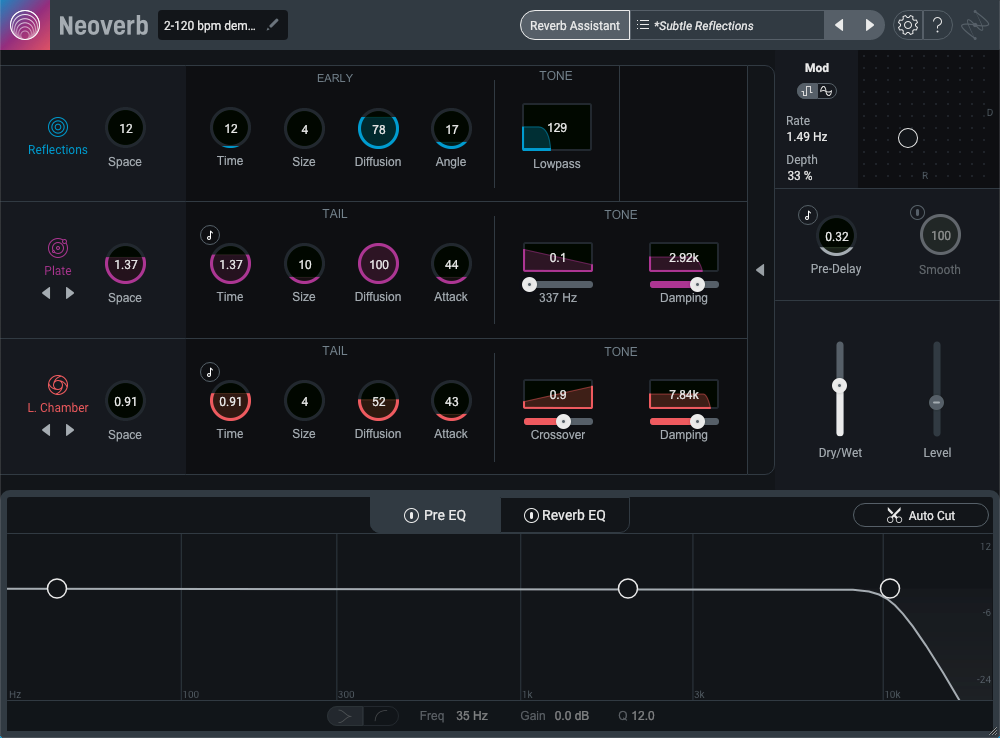This screenshot has height=738, width=1000.
Task: Click the Mod XY pad handle
Action: [908, 138]
